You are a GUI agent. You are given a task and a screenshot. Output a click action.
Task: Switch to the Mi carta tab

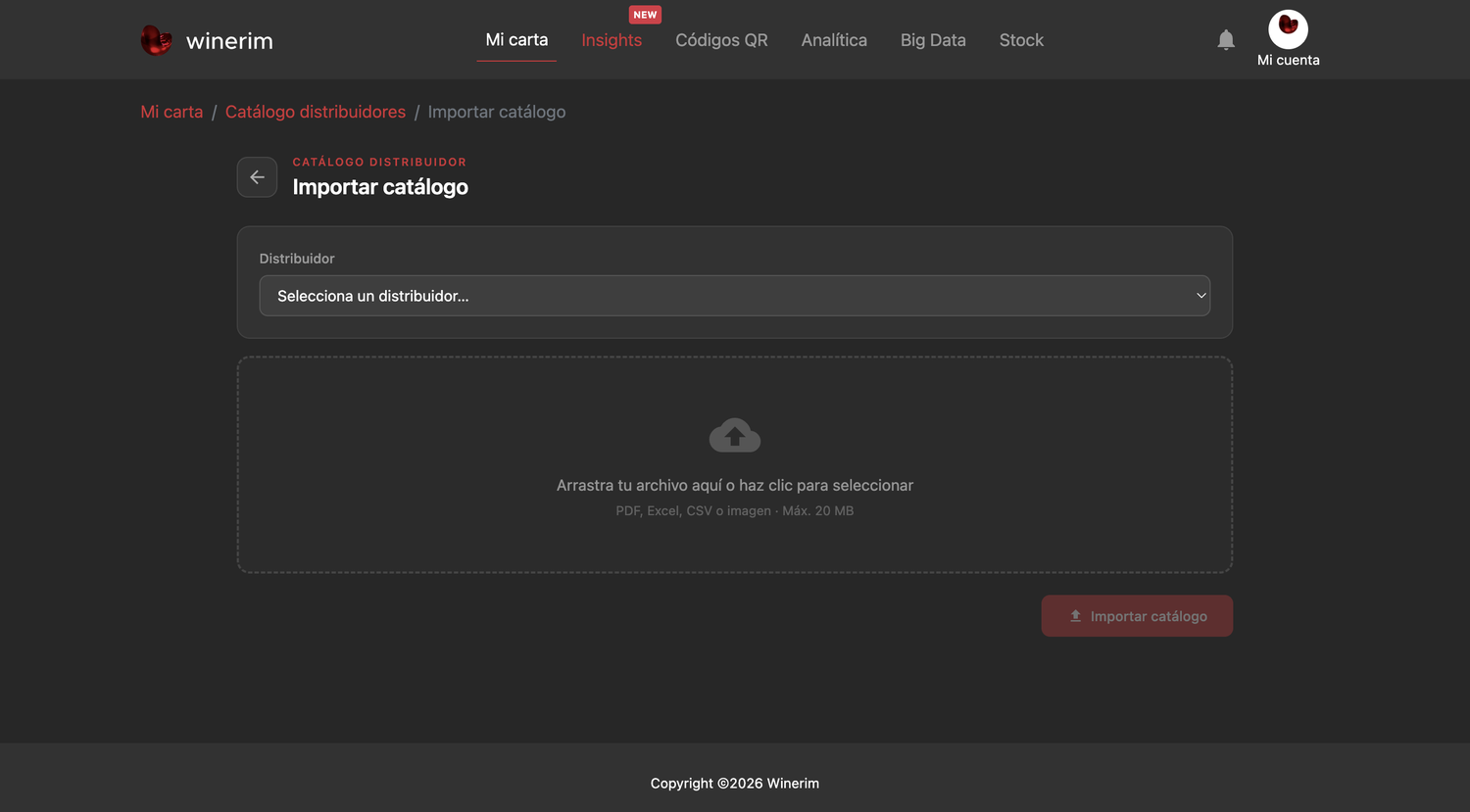pyautogui.click(x=516, y=40)
